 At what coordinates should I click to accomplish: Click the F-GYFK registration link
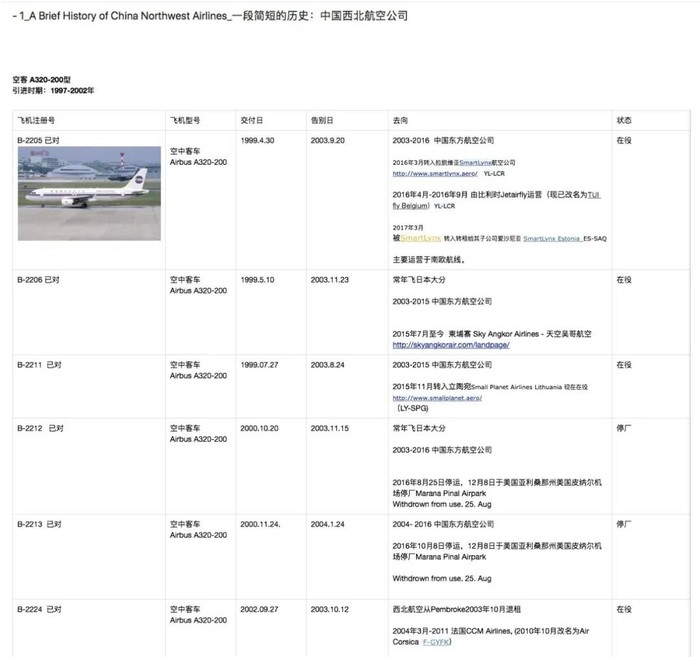pyautogui.click(x=437, y=642)
